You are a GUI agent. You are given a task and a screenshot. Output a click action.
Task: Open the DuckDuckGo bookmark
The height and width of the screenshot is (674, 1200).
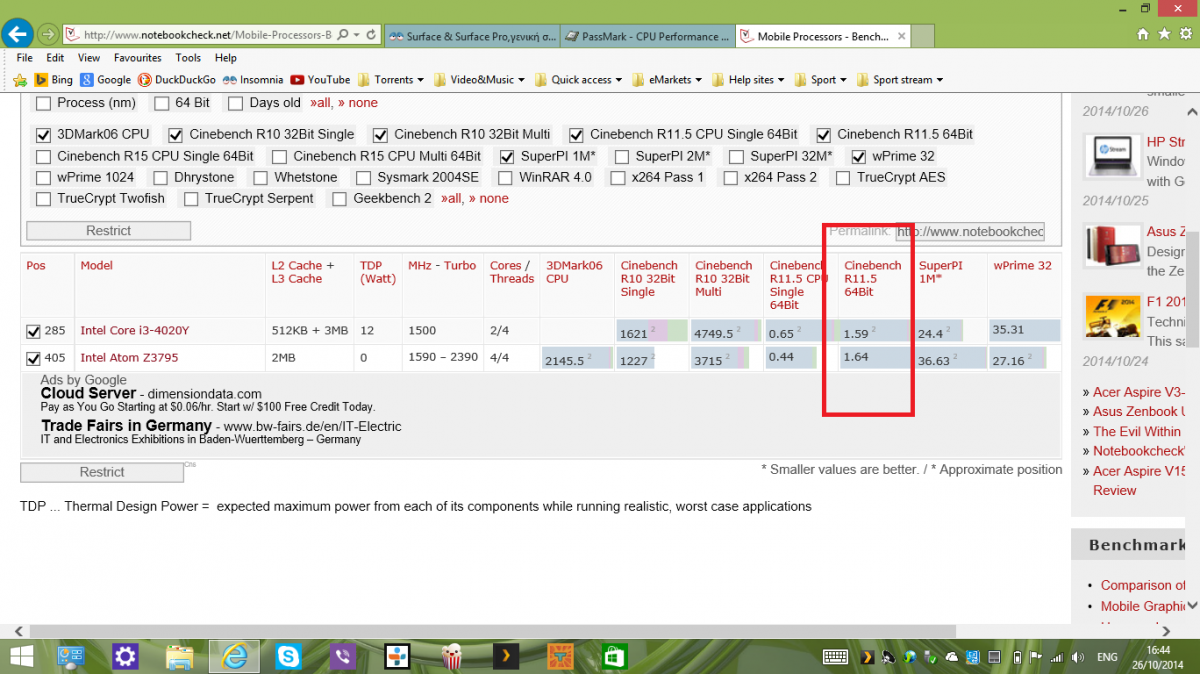click(177, 80)
